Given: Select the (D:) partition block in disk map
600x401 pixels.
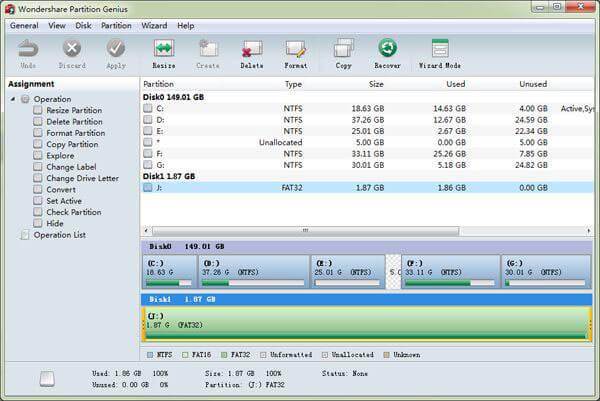Looking at the screenshot, I should (254, 270).
